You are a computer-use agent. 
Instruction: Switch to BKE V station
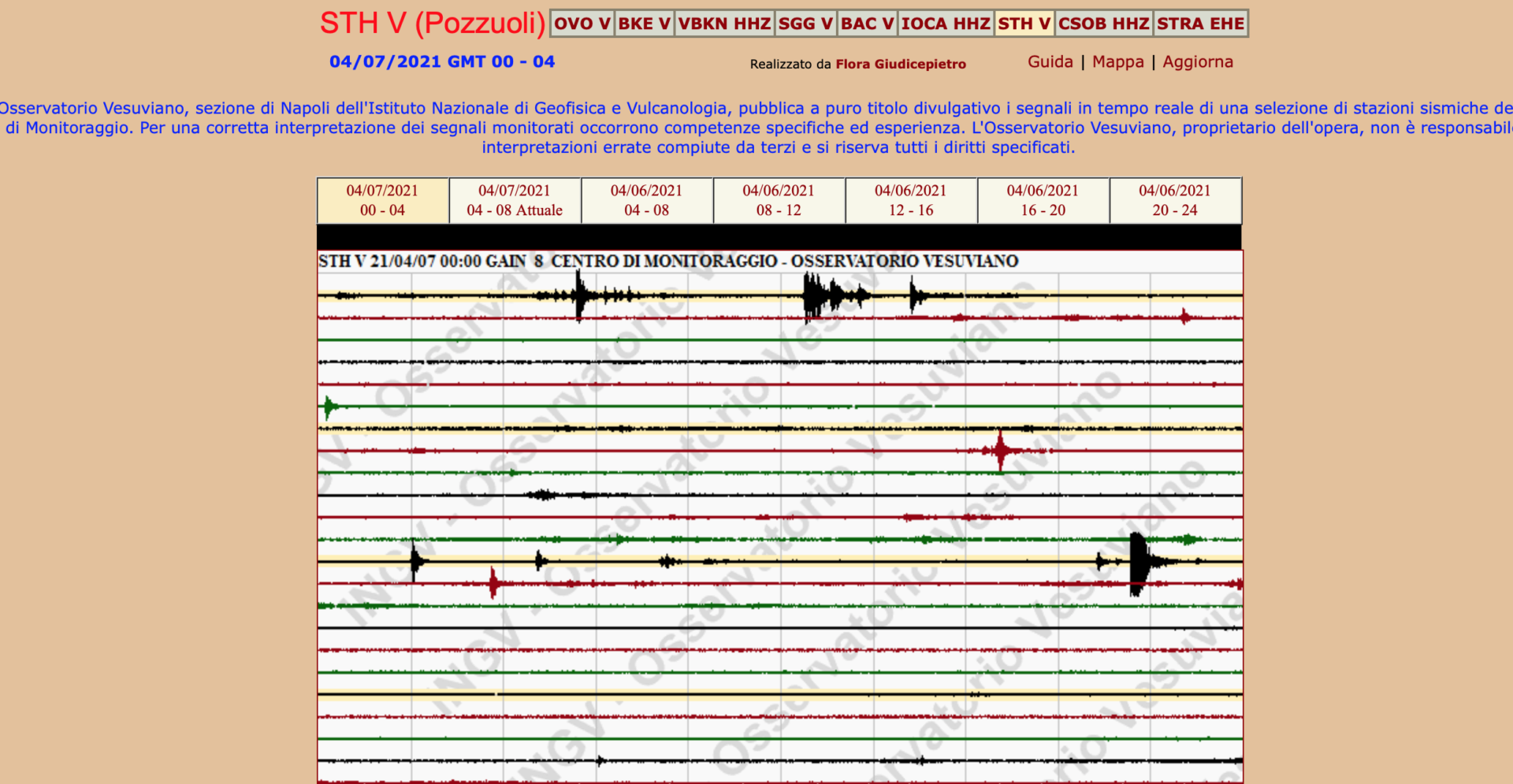pos(644,24)
